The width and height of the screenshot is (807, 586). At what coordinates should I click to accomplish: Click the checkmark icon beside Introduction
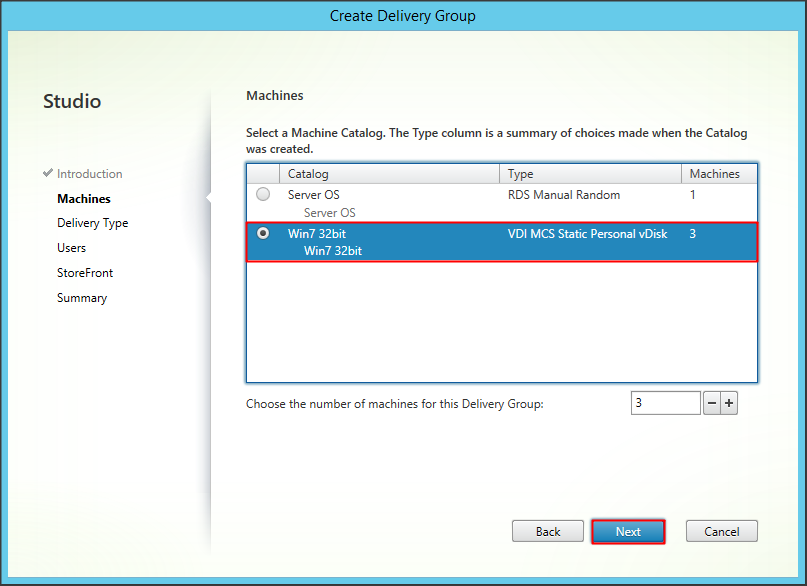pos(48,174)
